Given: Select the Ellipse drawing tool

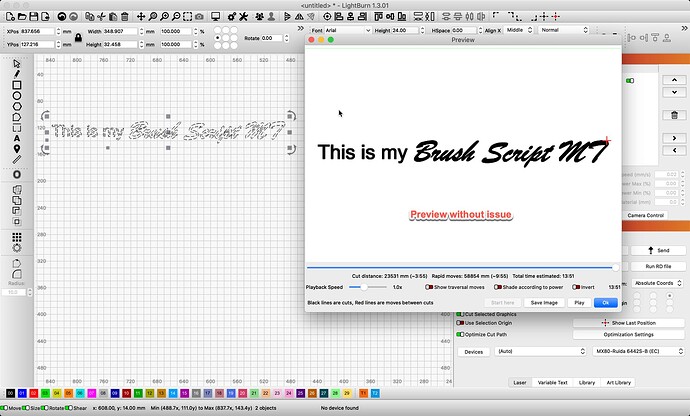Looking at the screenshot, I should (x=17, y=96).
